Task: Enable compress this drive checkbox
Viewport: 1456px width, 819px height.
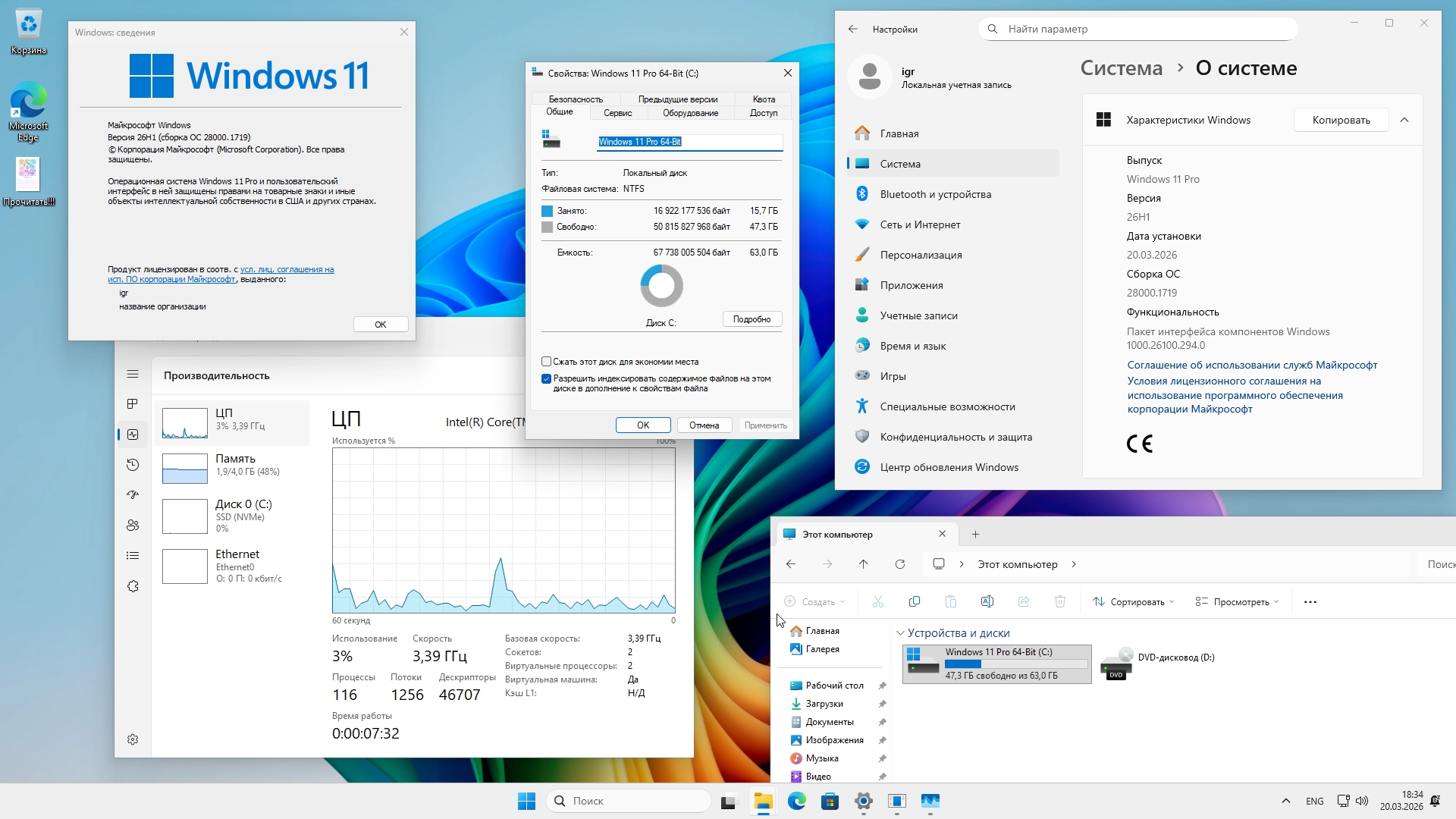Action: tap(546, 362)
